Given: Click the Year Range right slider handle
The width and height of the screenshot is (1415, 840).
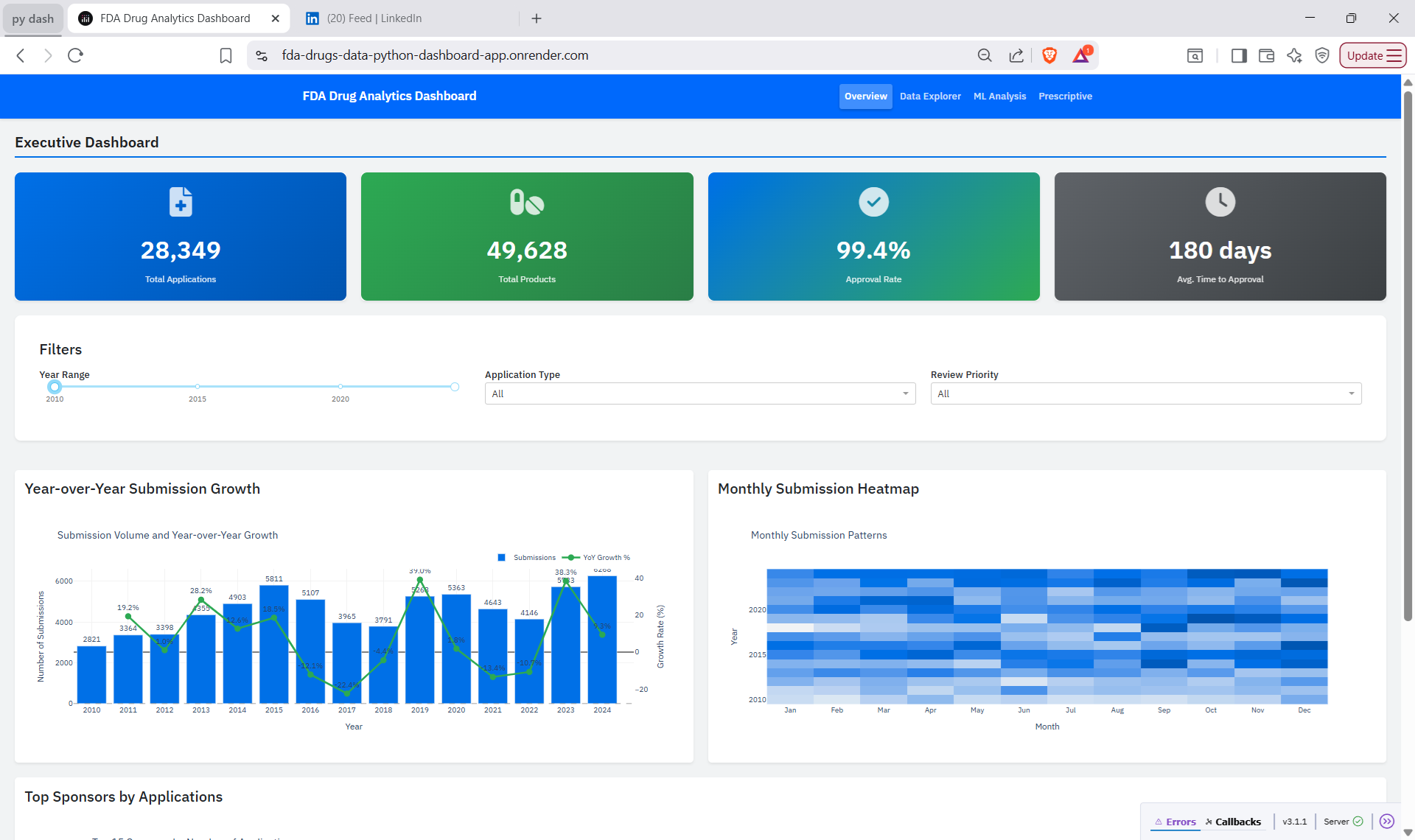Looking at the screenshot, I should click(x=455, y=387).
